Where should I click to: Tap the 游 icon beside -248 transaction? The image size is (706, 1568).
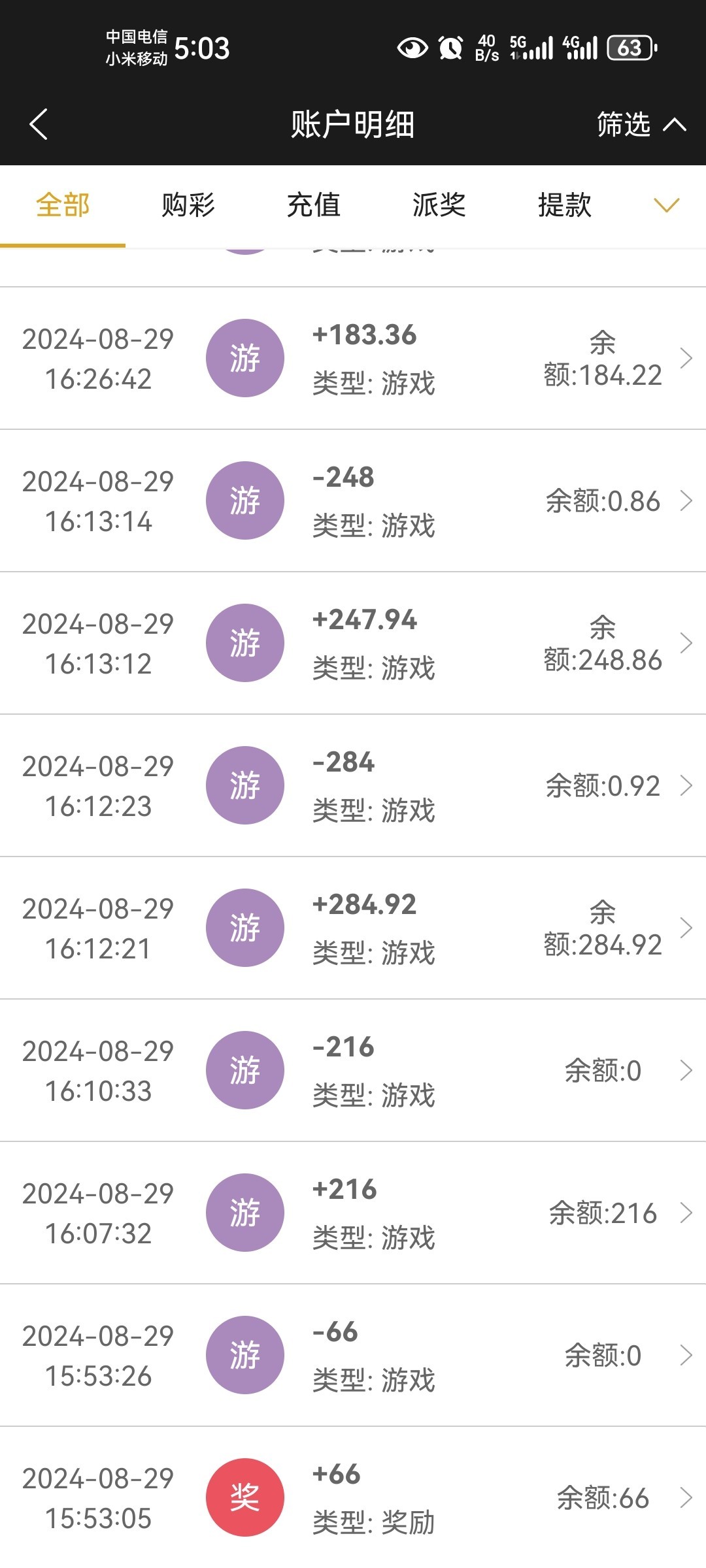244,500
